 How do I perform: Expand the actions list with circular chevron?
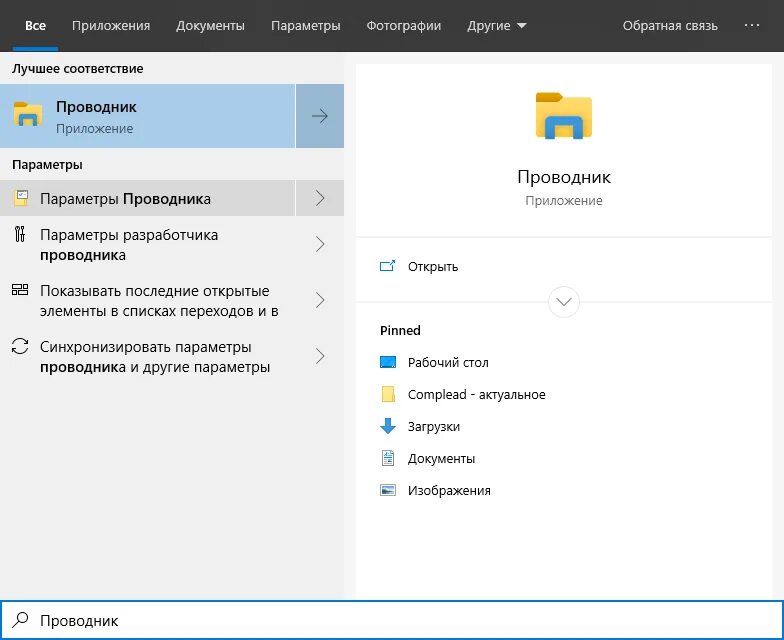pyautogui.click(x=564, y=302)
